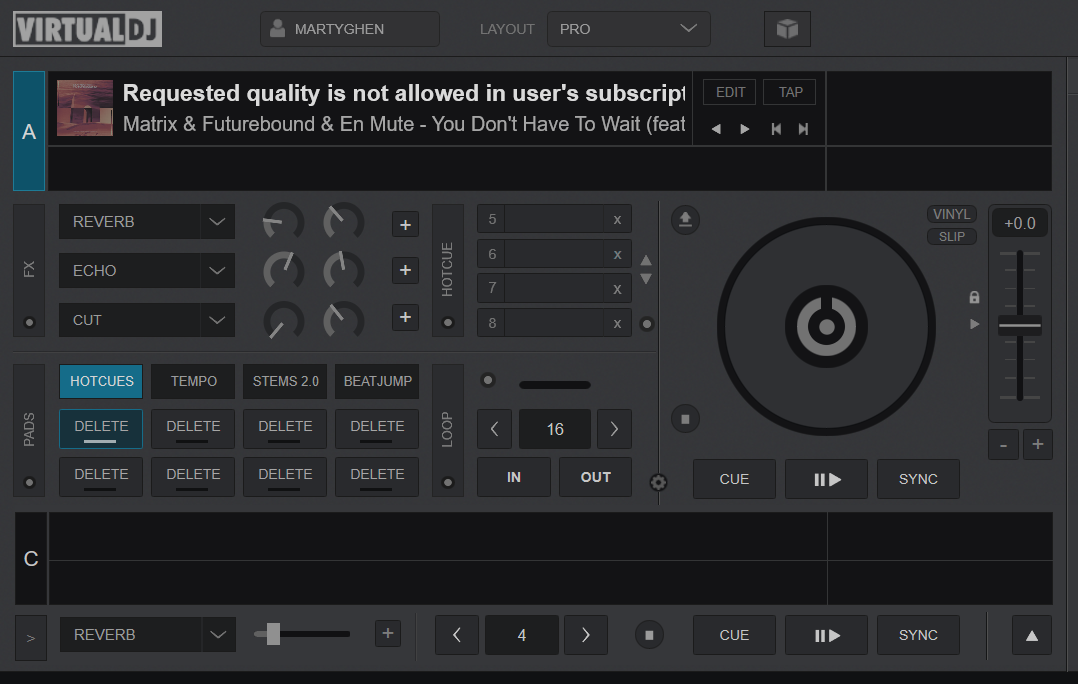This screenshot has width=1078, height=684.
Task: Add effect slot next to REVERB
Action: [x=406, y=224]
